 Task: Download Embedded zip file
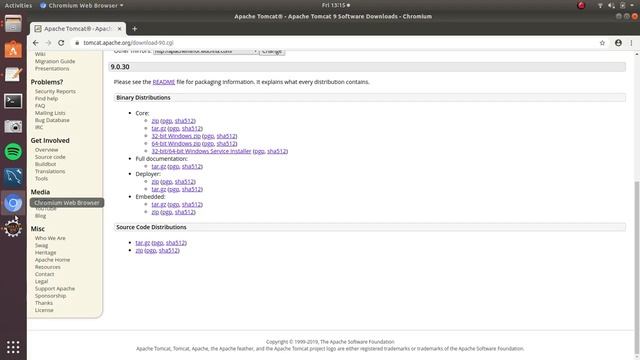(155, 212)
